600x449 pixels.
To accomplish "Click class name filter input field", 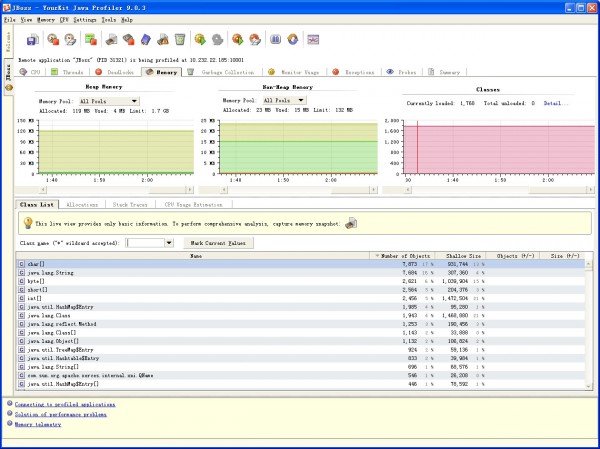I will click(146, 243).
